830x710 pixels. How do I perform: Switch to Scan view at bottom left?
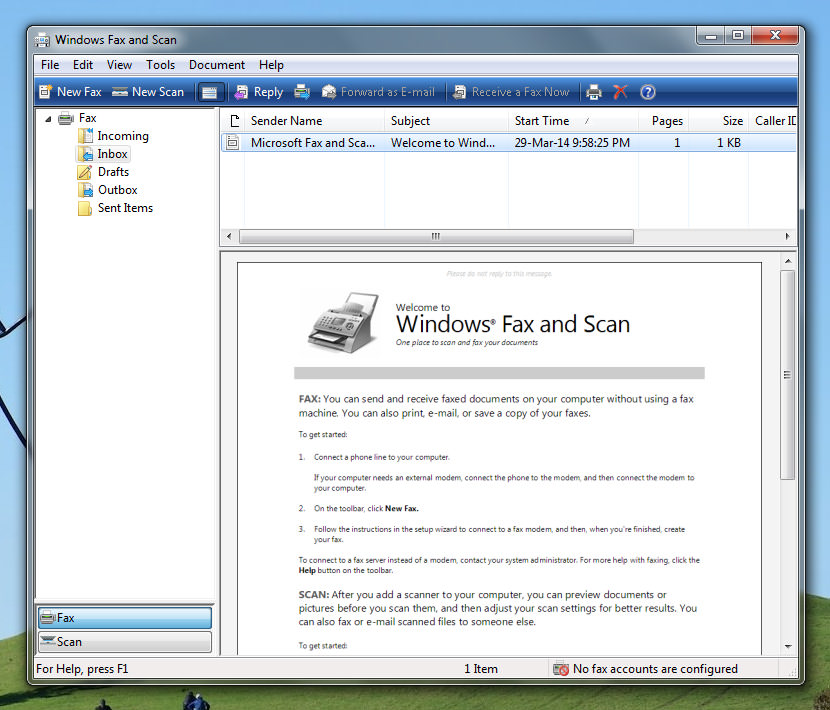tap(125, 642)
